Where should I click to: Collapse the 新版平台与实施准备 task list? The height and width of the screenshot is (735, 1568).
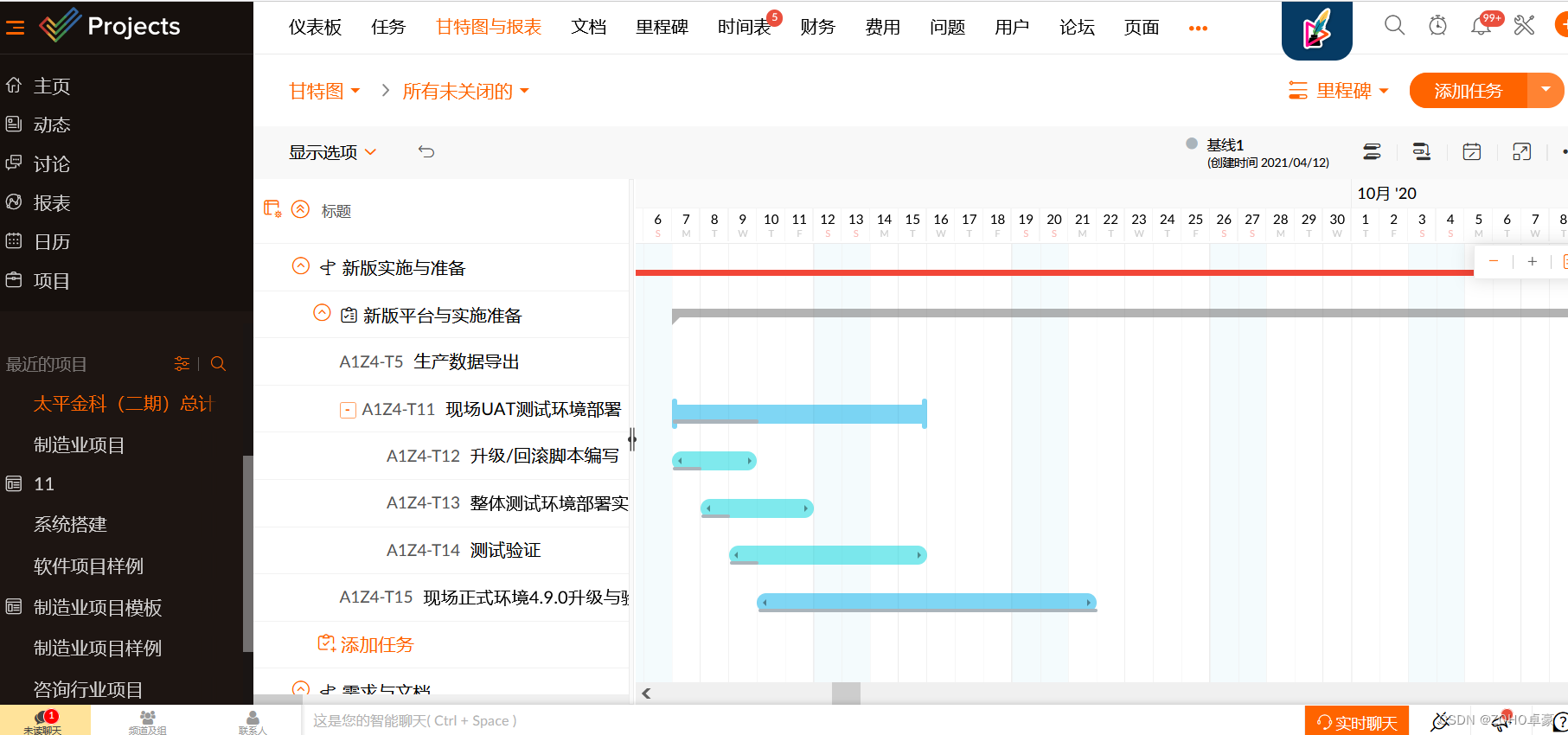322,313
